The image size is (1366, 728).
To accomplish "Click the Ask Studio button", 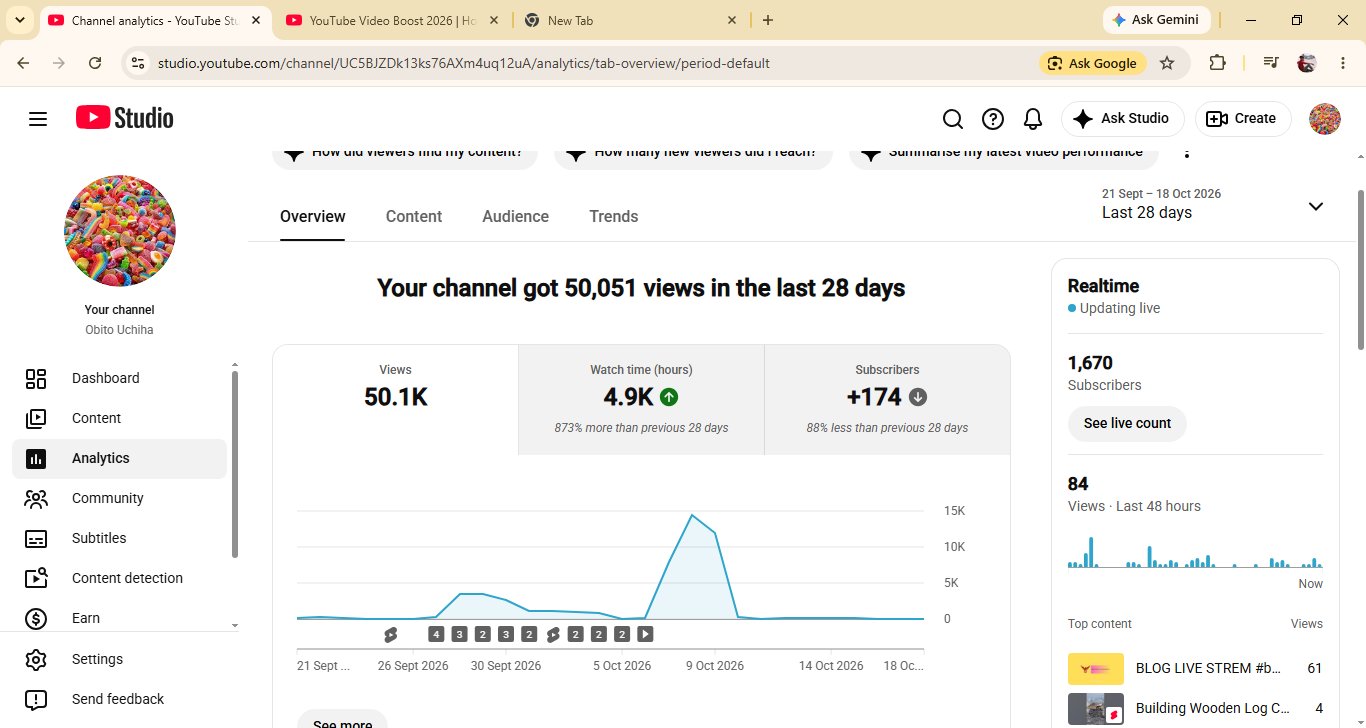I will pos(1122,119).
